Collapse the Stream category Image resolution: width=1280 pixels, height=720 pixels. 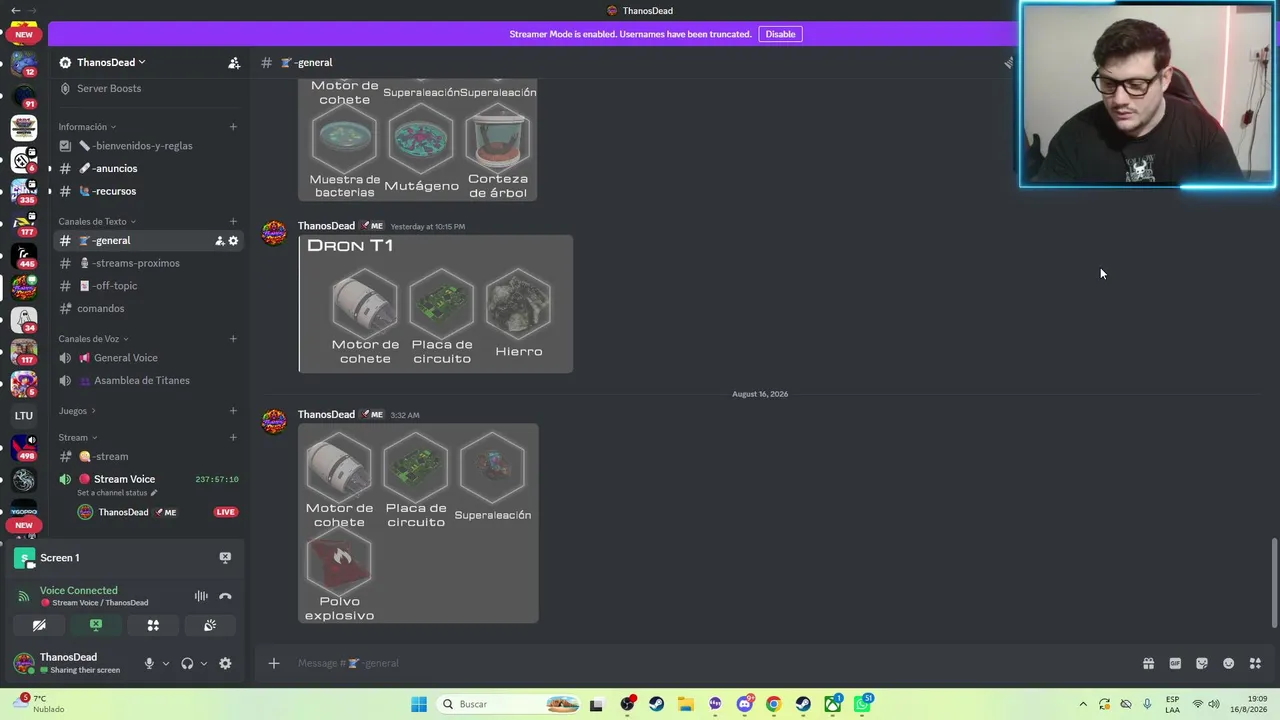pyautogui.click(x=77, y=437)
